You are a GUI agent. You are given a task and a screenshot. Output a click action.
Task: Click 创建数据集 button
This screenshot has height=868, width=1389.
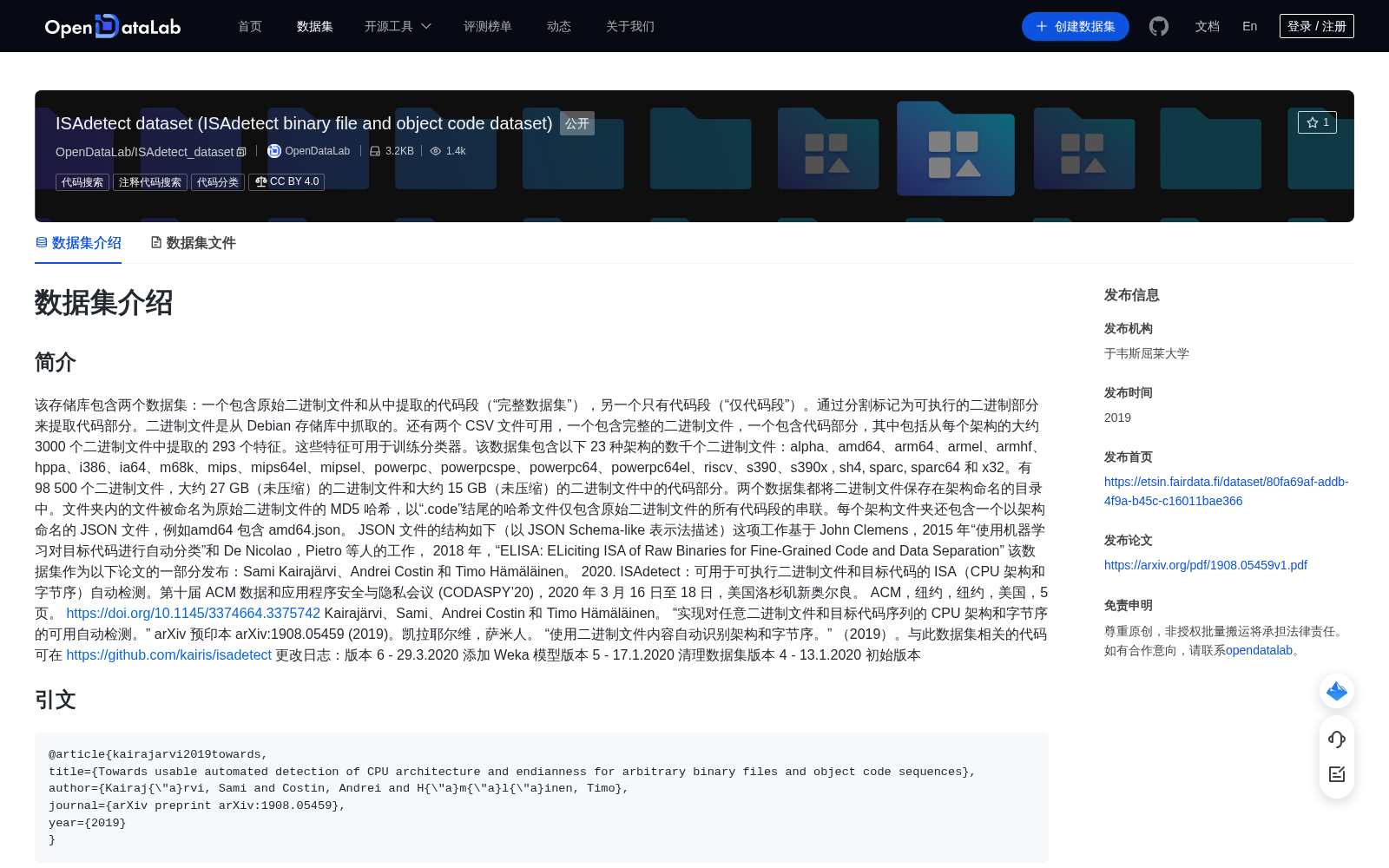pyautogui.click(x=1076, y=26)
